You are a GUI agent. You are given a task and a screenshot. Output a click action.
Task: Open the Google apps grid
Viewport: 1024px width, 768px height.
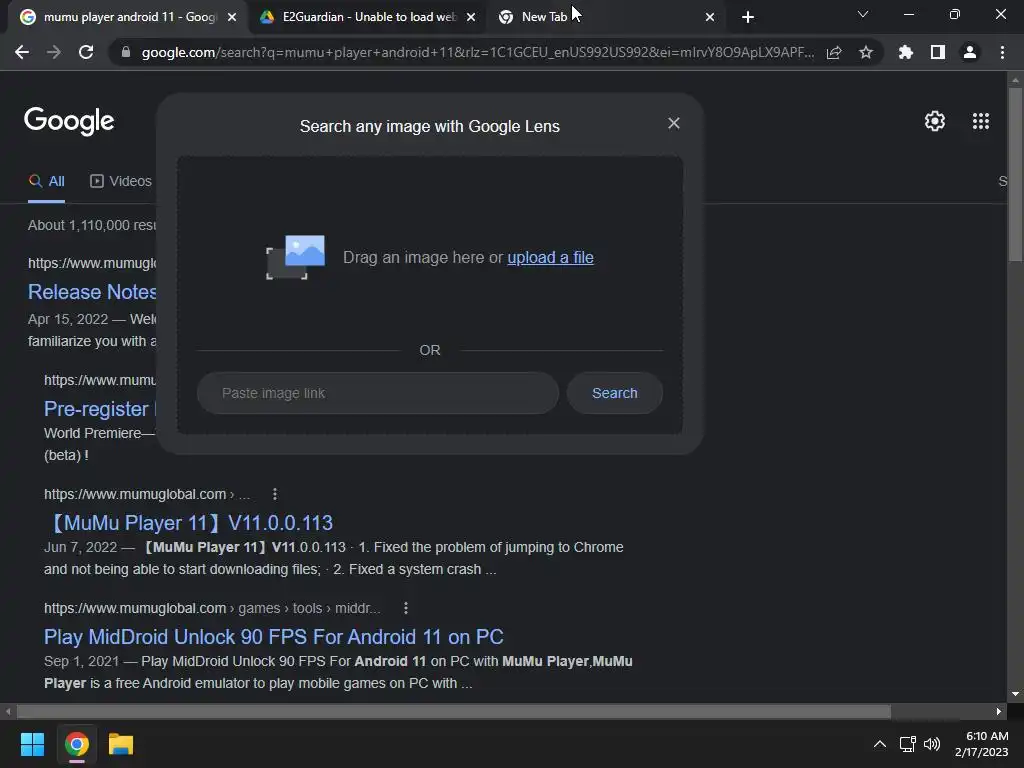click(x=981, y=121)
